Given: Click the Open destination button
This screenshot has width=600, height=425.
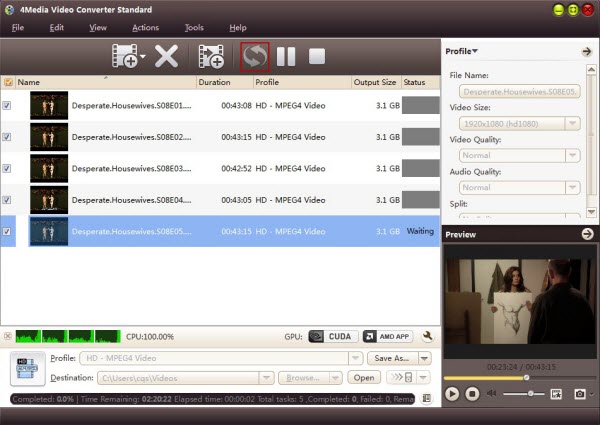Looking at the screenshot, I should click(x=365, y=378).
